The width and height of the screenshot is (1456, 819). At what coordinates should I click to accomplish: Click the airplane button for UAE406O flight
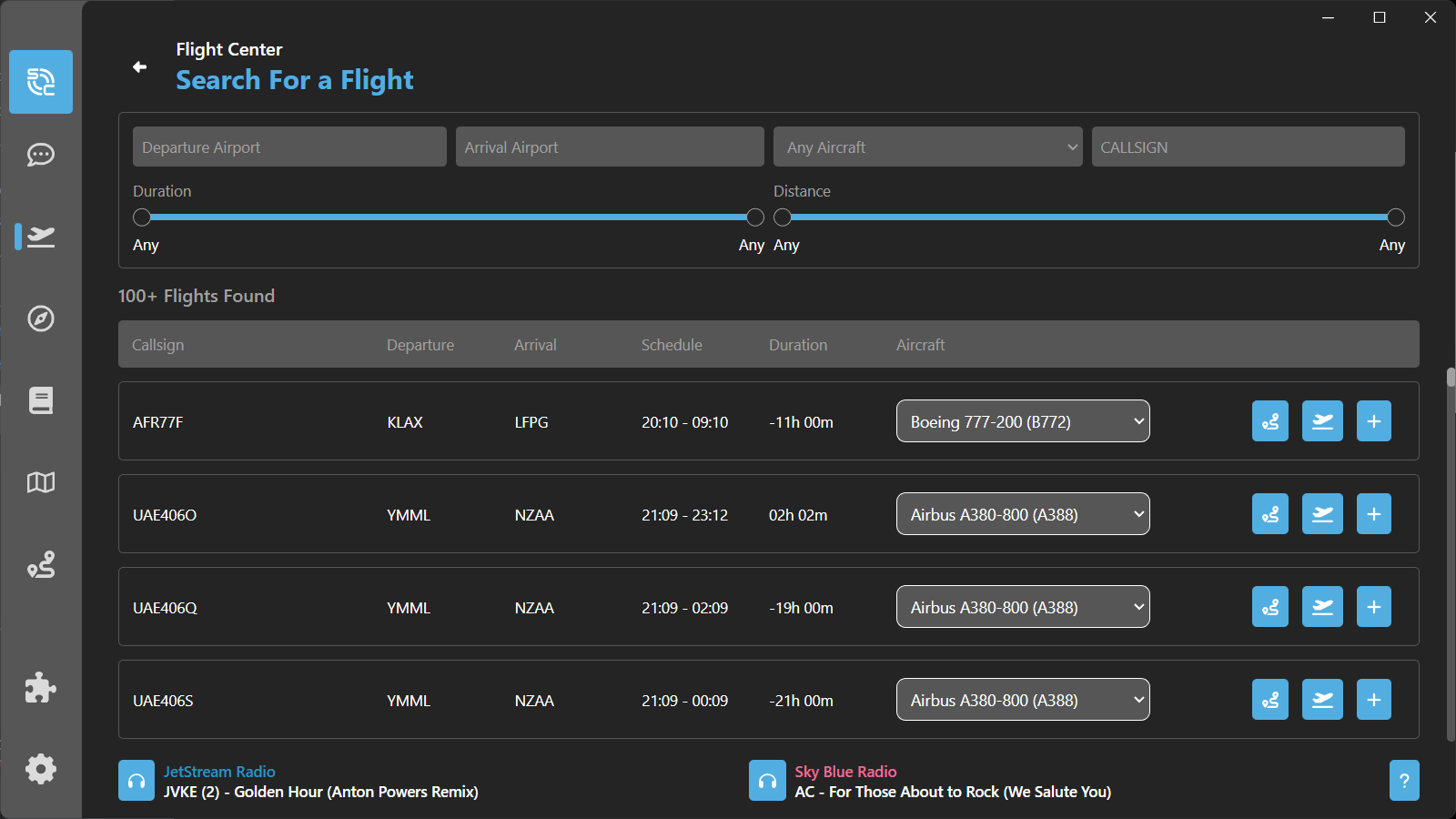[1322, 514]
